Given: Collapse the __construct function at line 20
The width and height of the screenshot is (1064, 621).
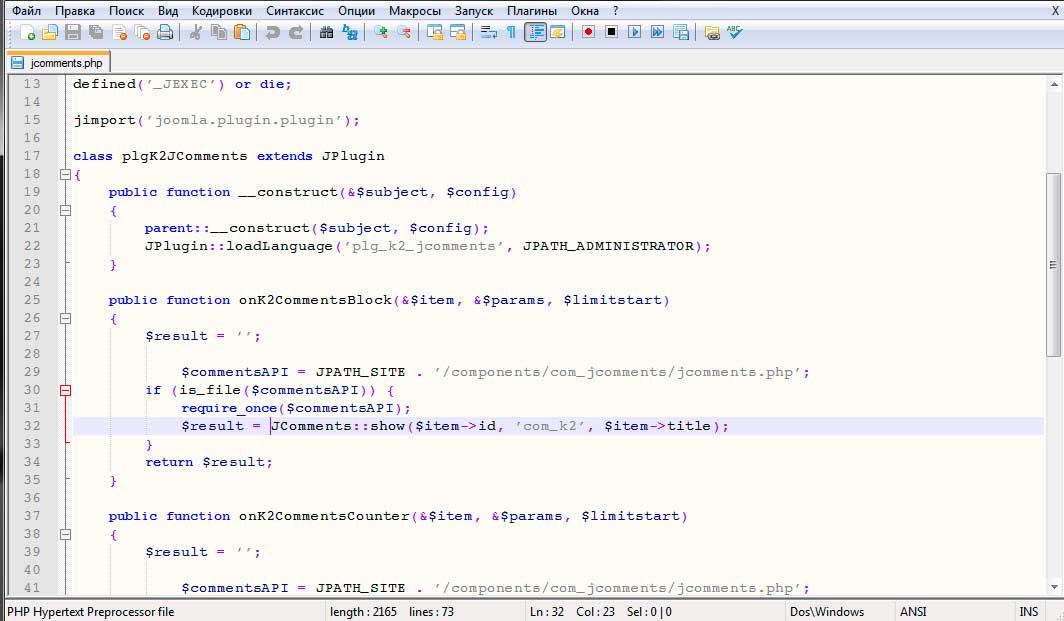Looking at the screenshot, I should (x=65, y=210).
